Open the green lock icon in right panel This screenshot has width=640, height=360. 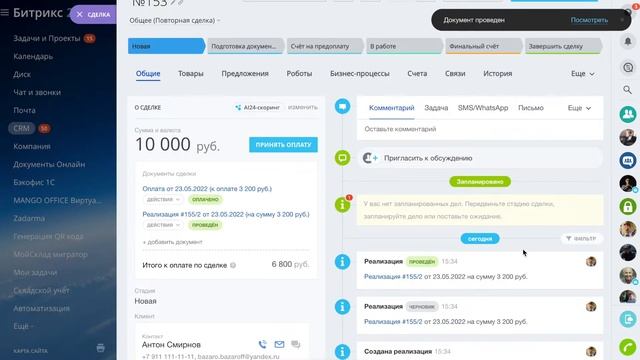coord(628,206)
